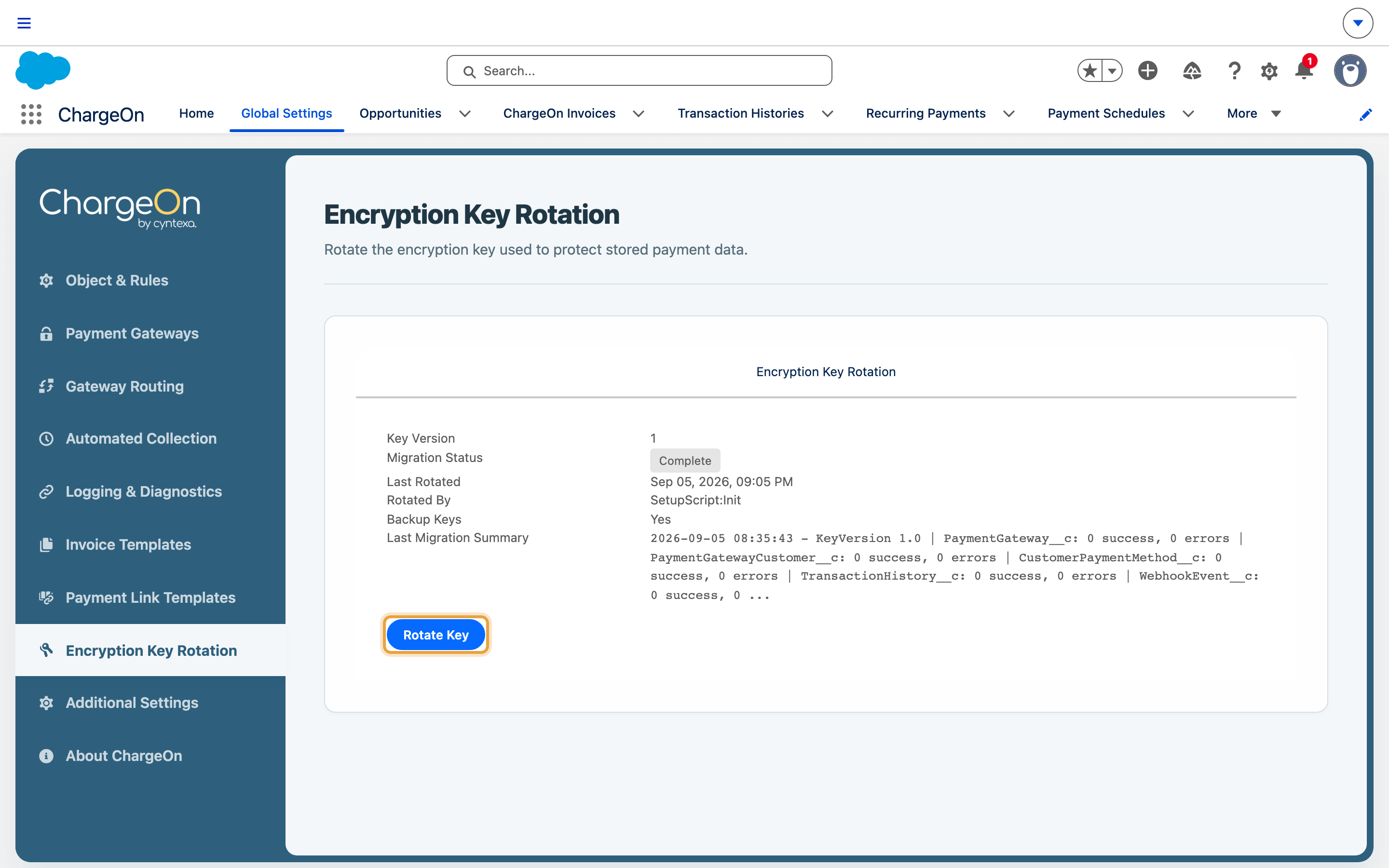Click the edit navigation pencil icon

(x=1365, y=114)
